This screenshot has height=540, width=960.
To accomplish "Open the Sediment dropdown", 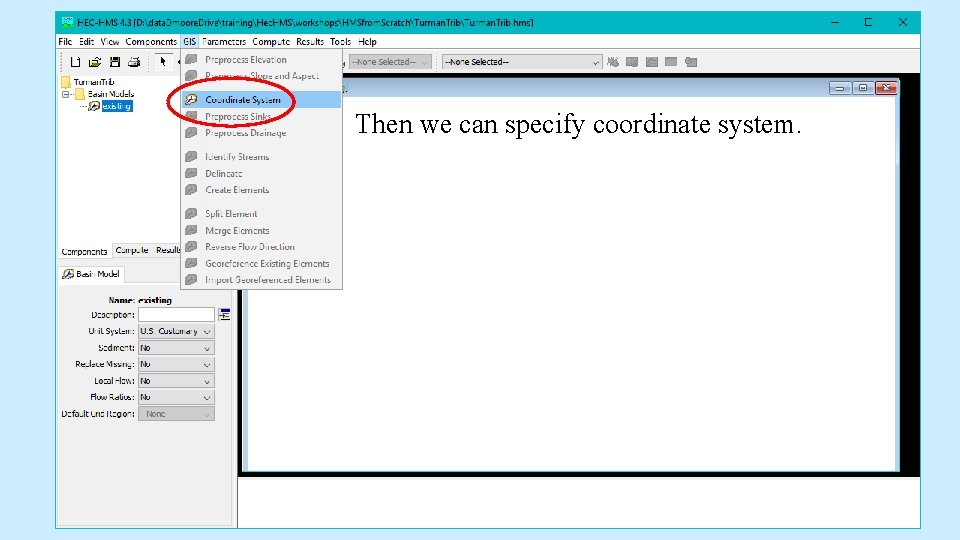I will coord(176,348).
